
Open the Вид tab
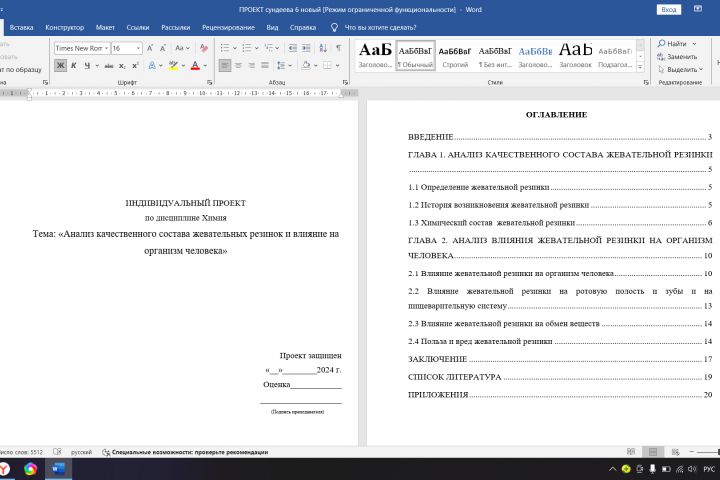click(272, 28)
